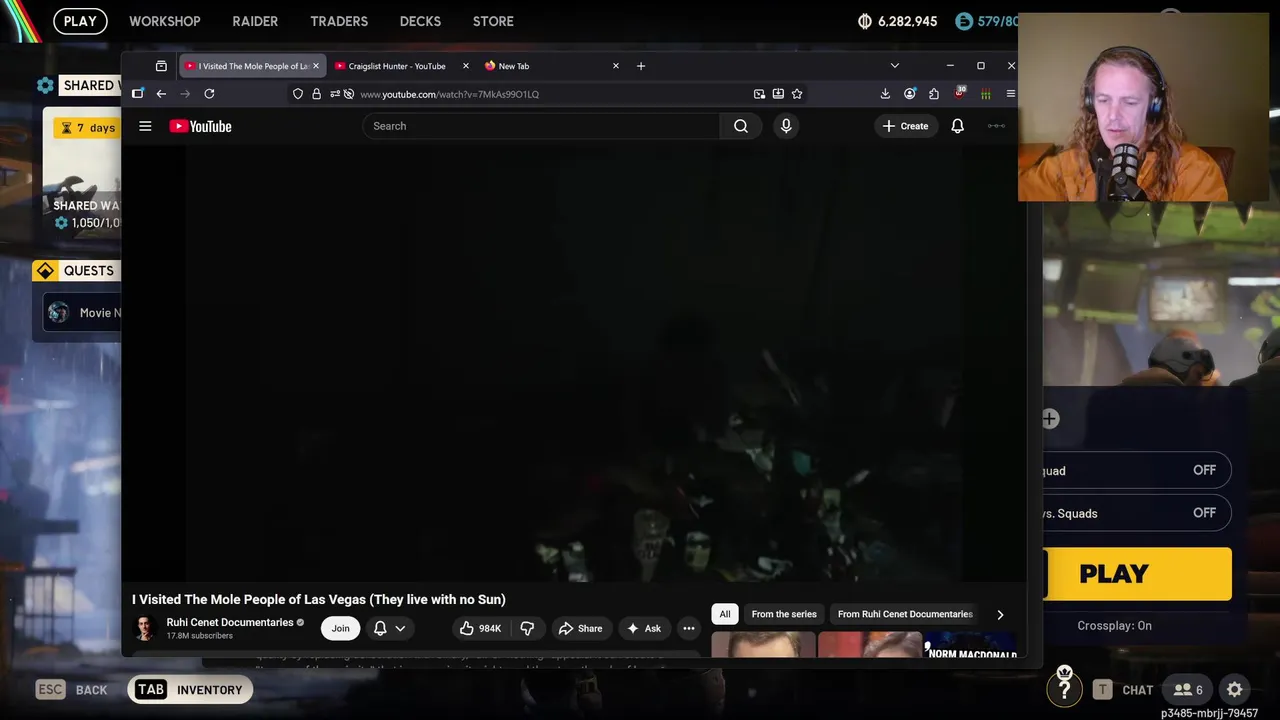This screenshot has height=720, width=1280.
Task: Open browser downloads panel arrow
Action: tap(885, 94)
